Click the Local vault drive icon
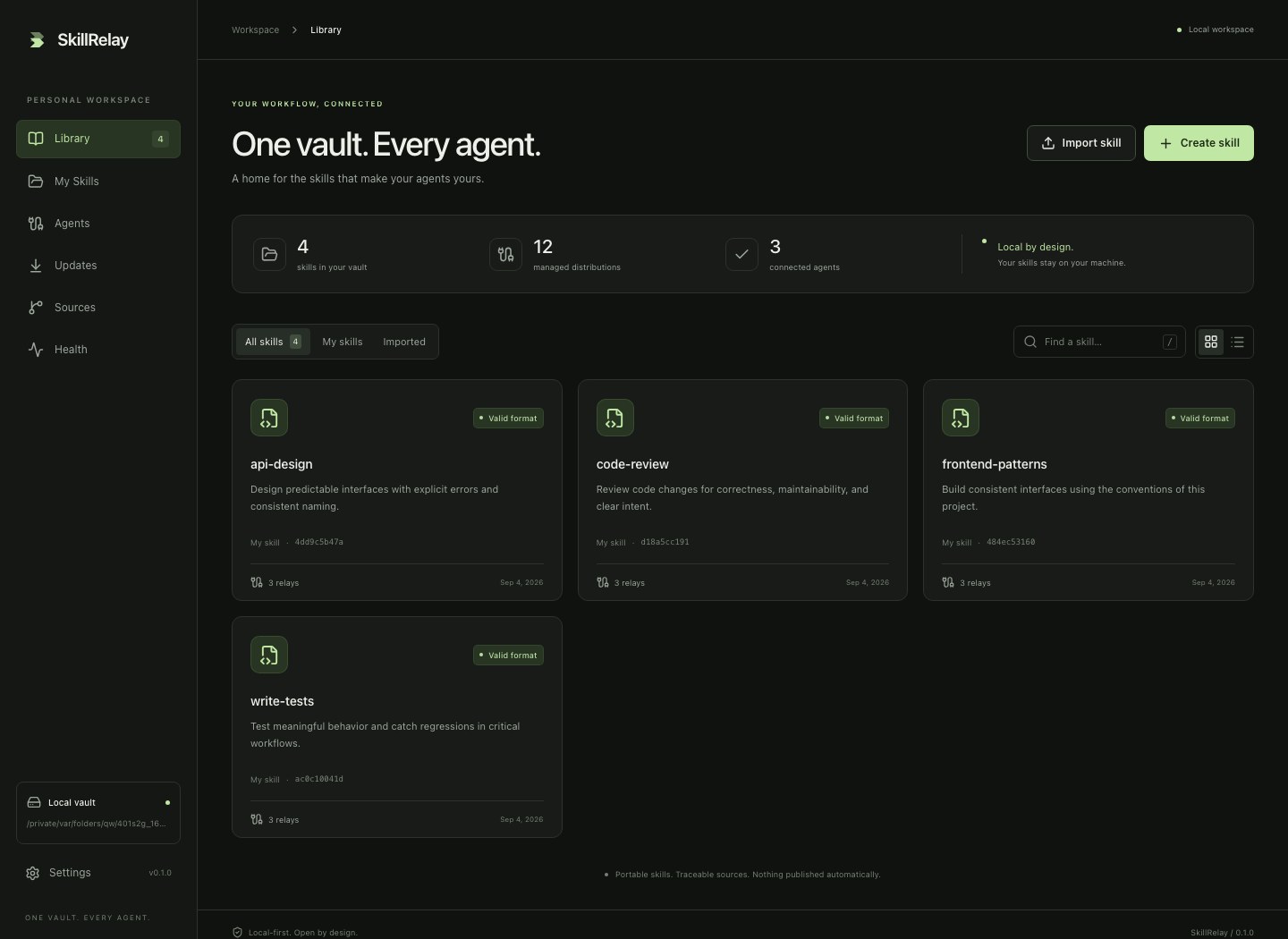 point(34,802)
